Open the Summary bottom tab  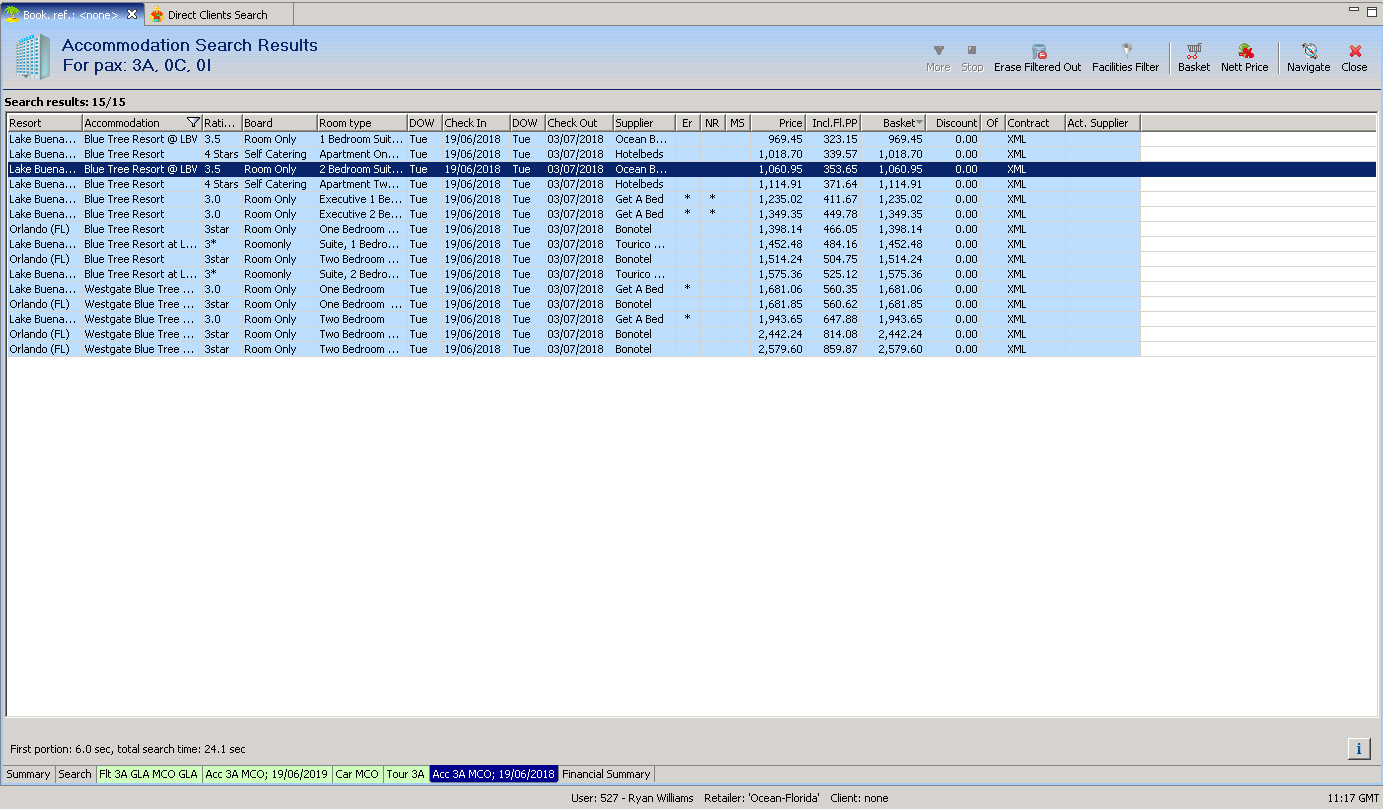[x=28, y=774]
